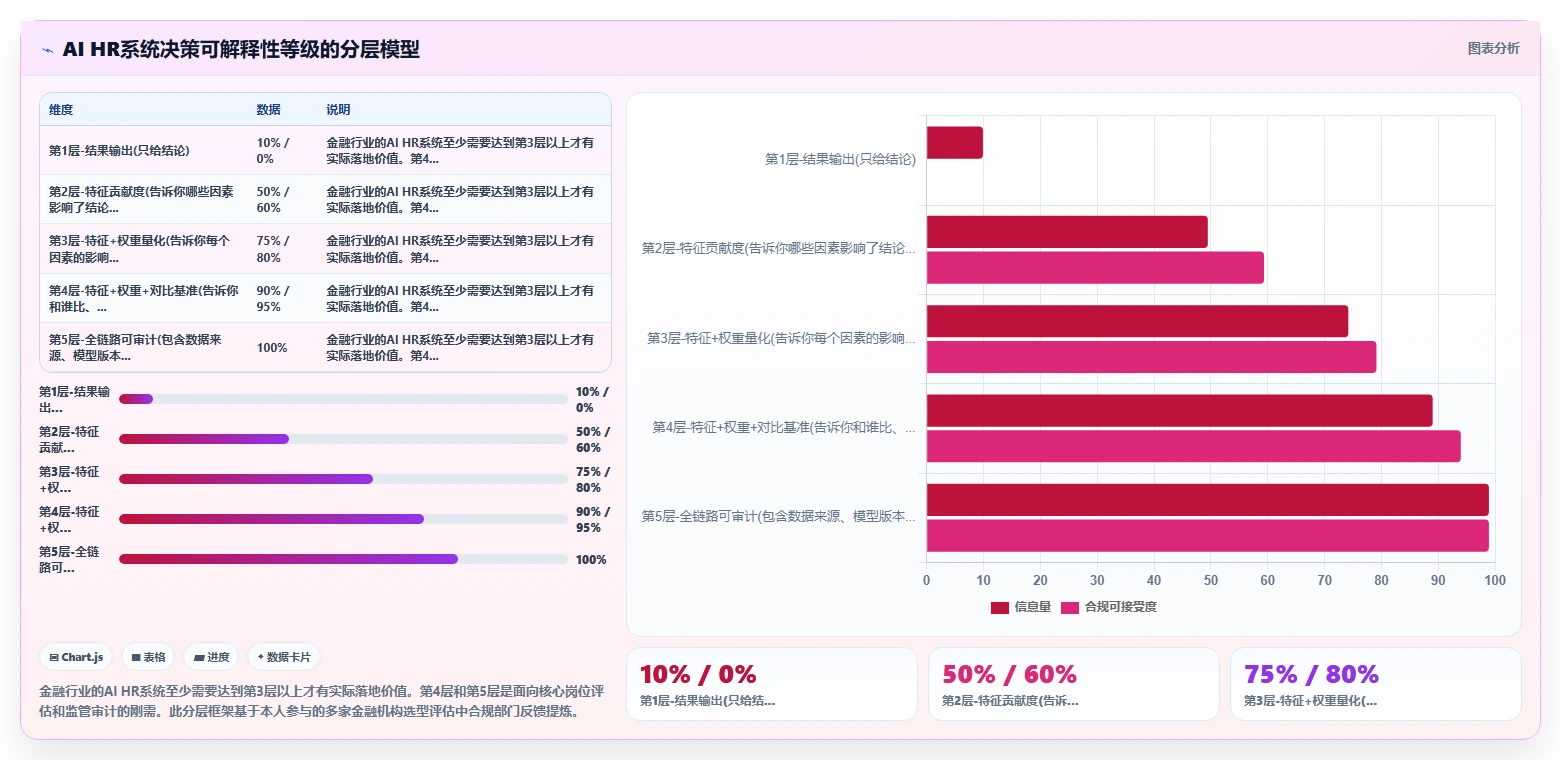The image size is (1561, 760).
Task: Click table row 第3层-特征+权重量化
Action: 325,249
